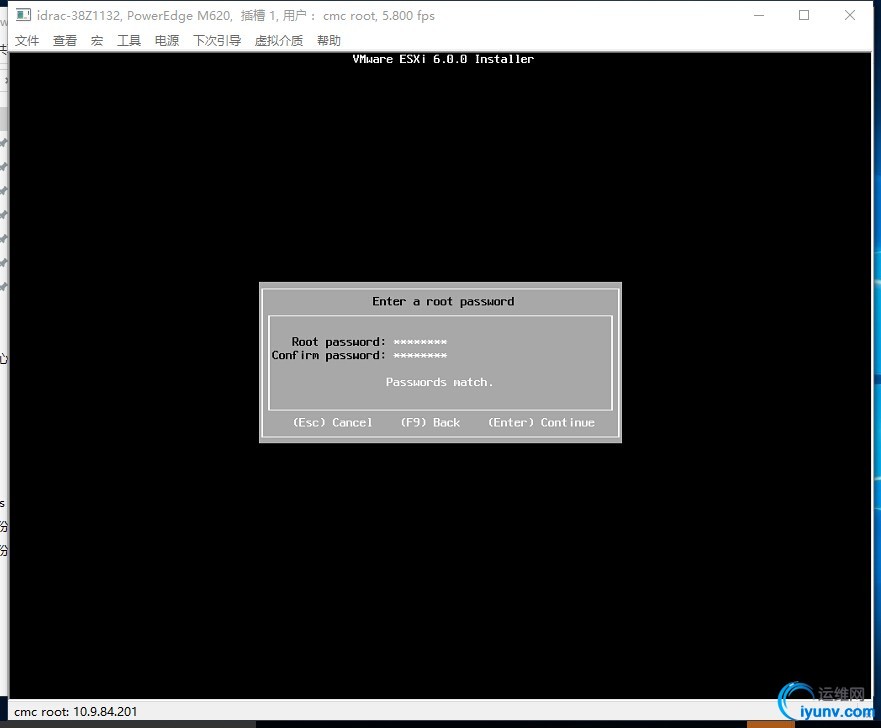881x728 pixels.
Task: Open the 文件 (File) menu
Action: pos(27,40)
